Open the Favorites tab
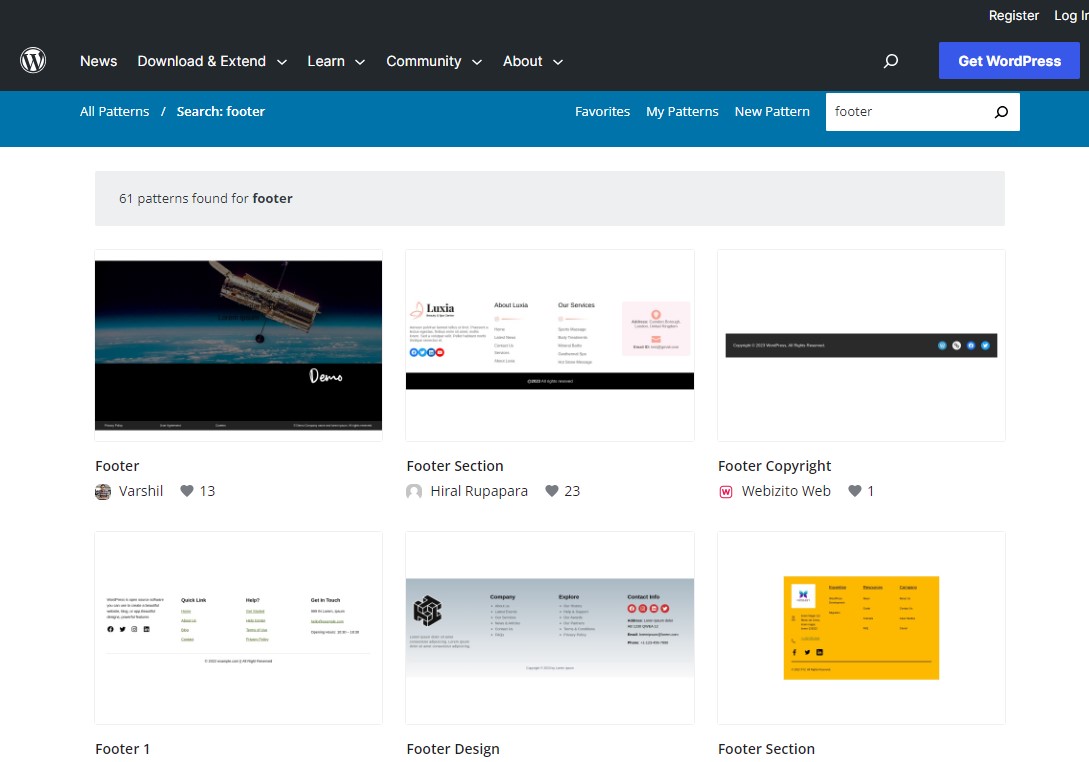The width and height of the screenshot is (1089, 762). (602, 112)
